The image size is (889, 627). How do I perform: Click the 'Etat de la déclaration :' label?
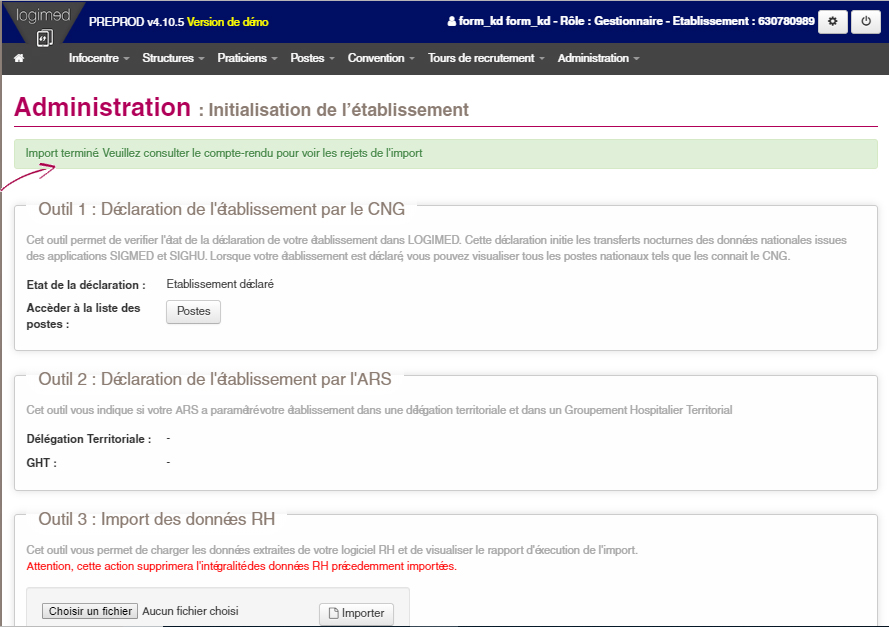pos(86,285)
